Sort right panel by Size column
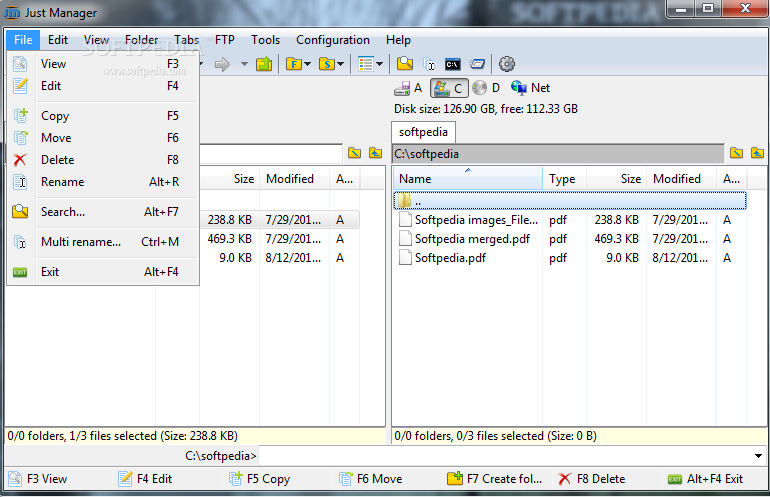Image resolution: width=770 pixels, height=497 pixels. 616,179
